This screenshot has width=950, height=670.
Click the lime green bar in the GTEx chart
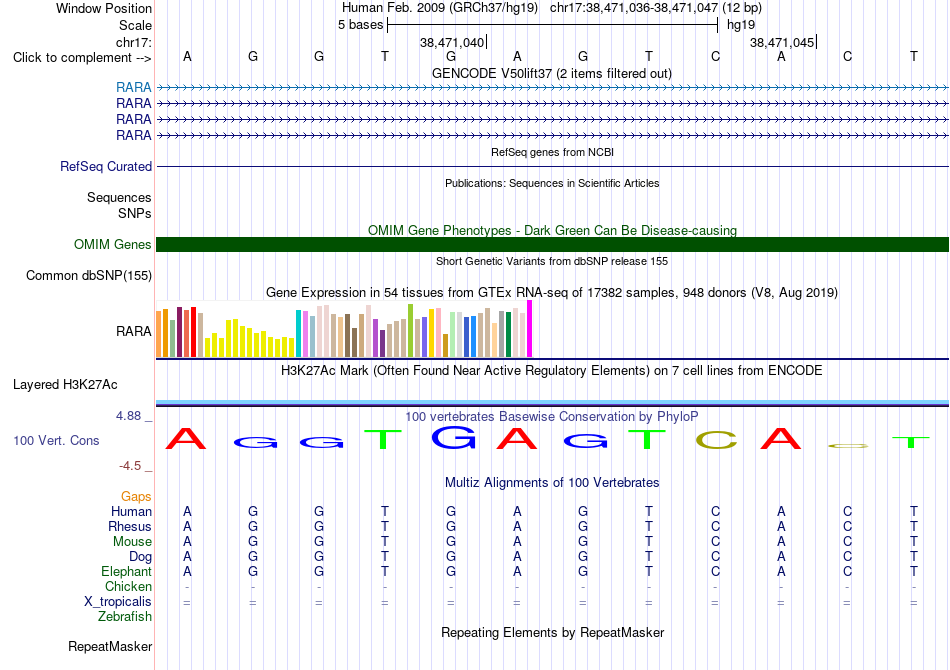click(x=411, y=331)
